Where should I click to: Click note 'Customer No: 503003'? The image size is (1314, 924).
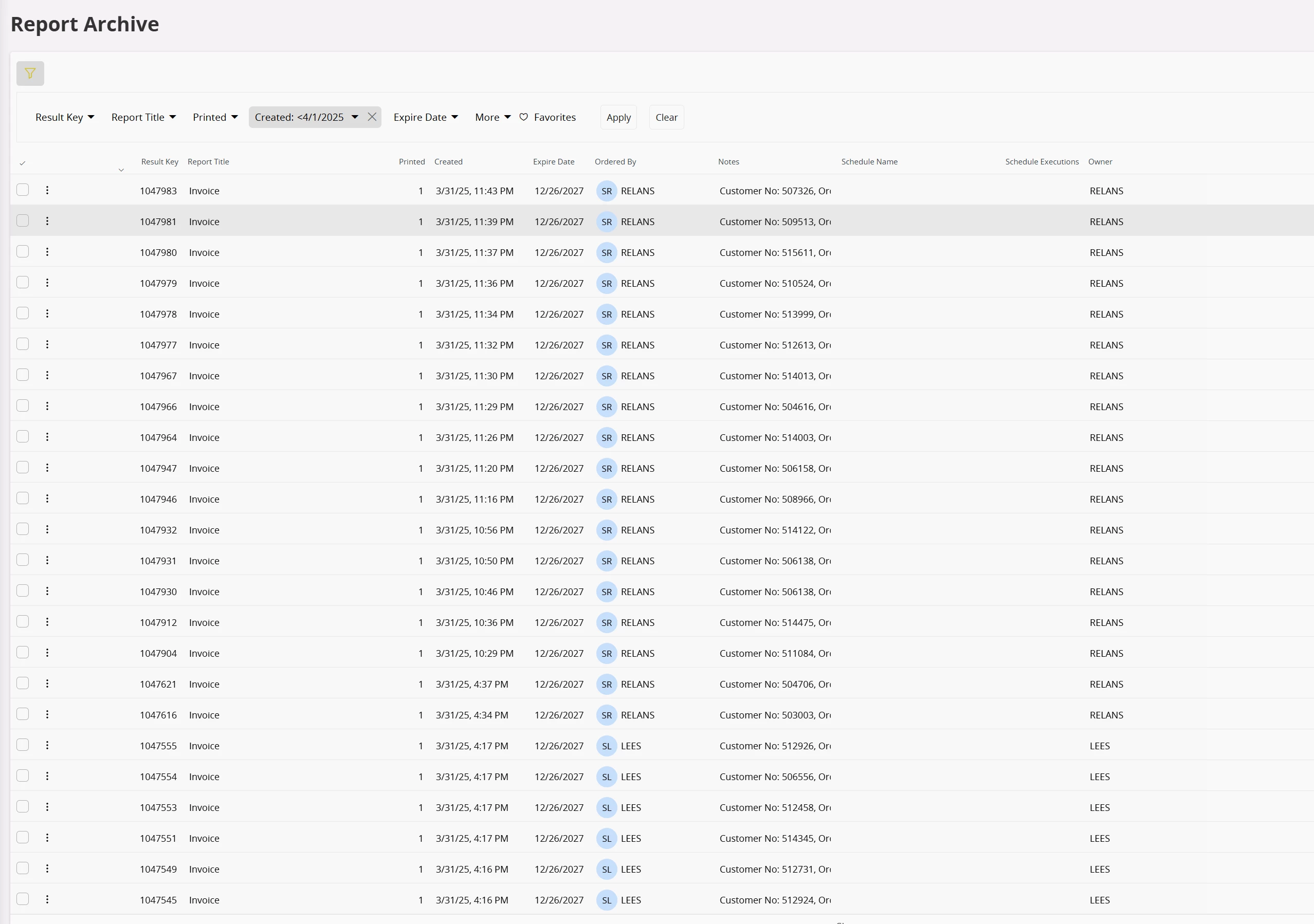775,715
